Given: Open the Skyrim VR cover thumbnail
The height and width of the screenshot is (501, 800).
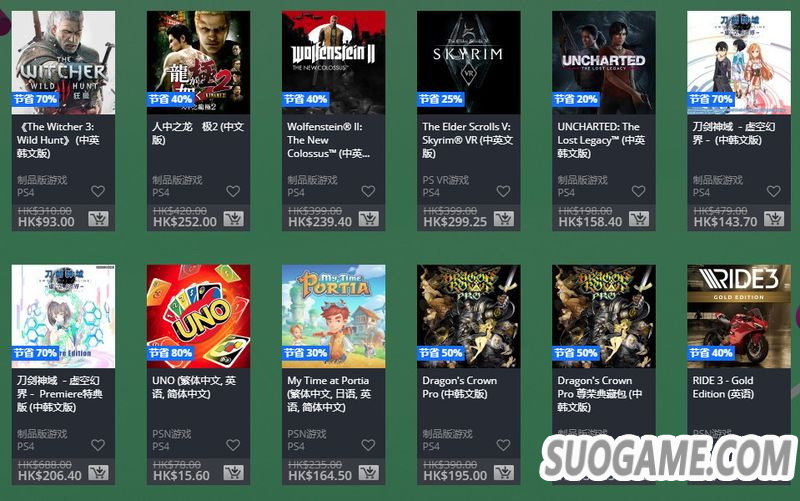Looking at the screenshot, I should (468, 62).
